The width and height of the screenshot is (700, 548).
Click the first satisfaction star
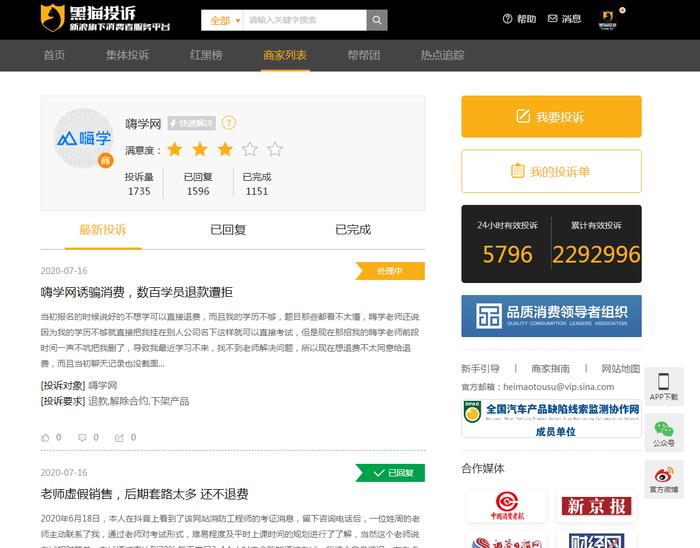[175, 149]
